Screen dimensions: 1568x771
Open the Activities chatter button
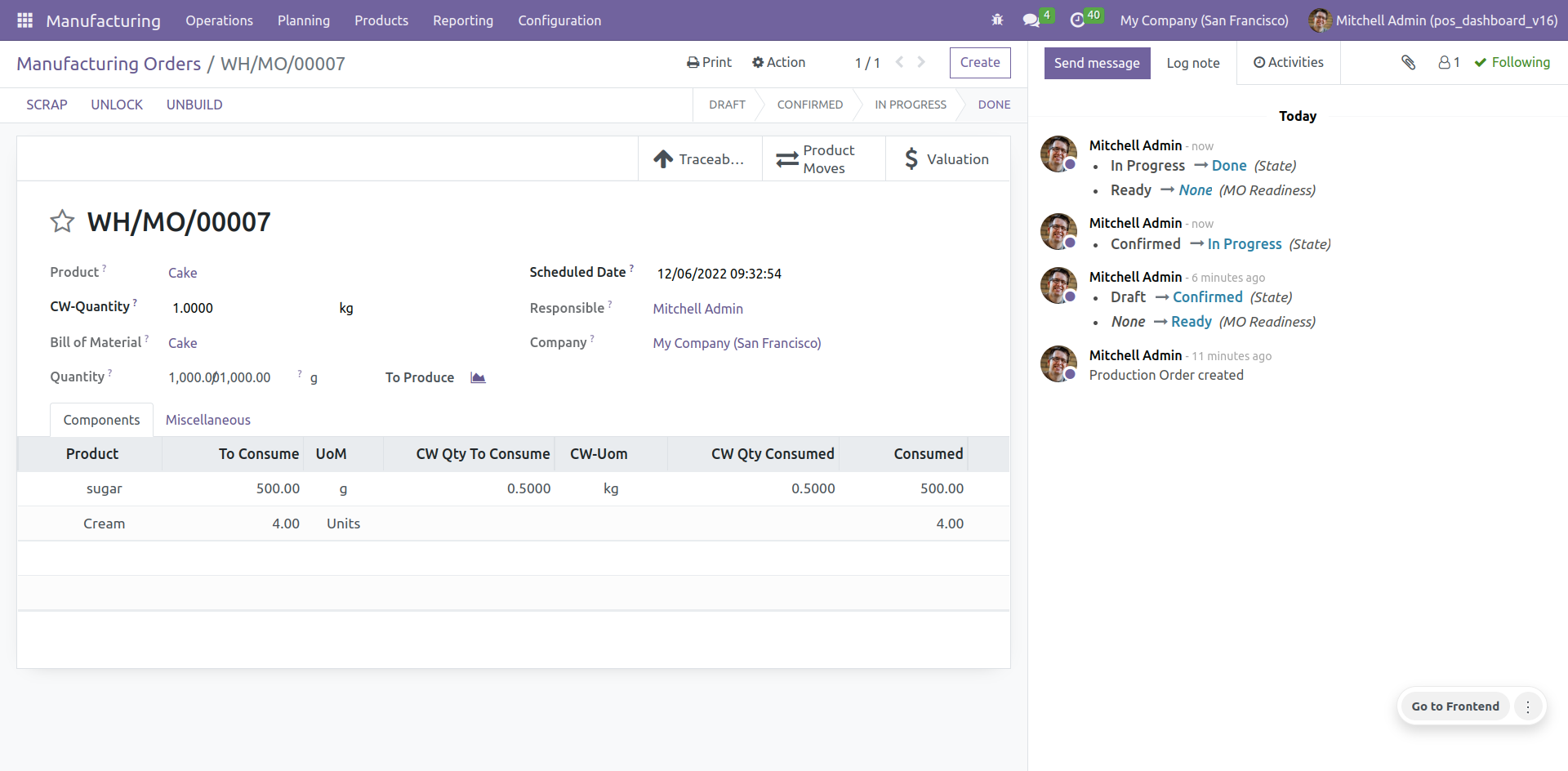1288,63
